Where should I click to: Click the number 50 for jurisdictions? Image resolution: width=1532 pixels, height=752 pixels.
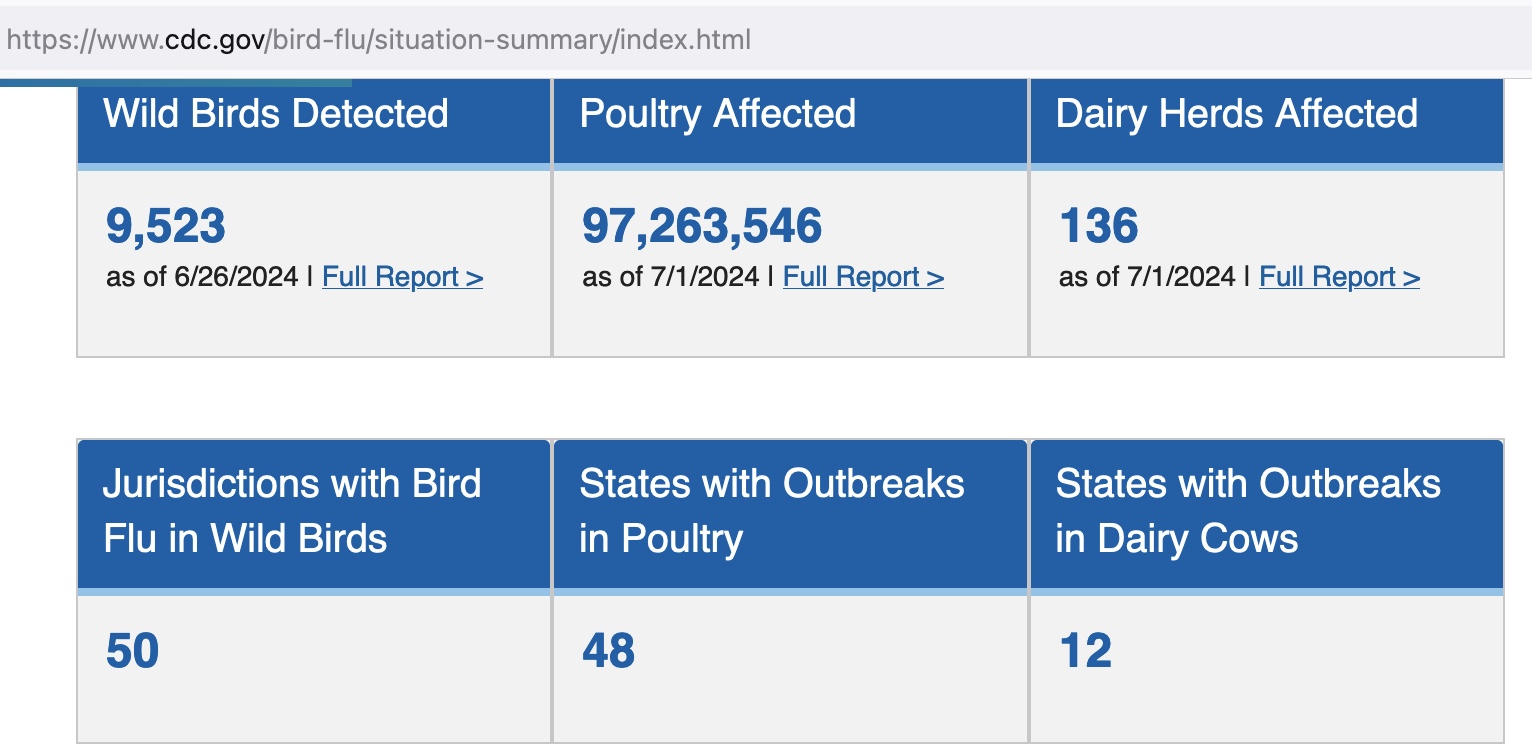click(x=133, y=652)
